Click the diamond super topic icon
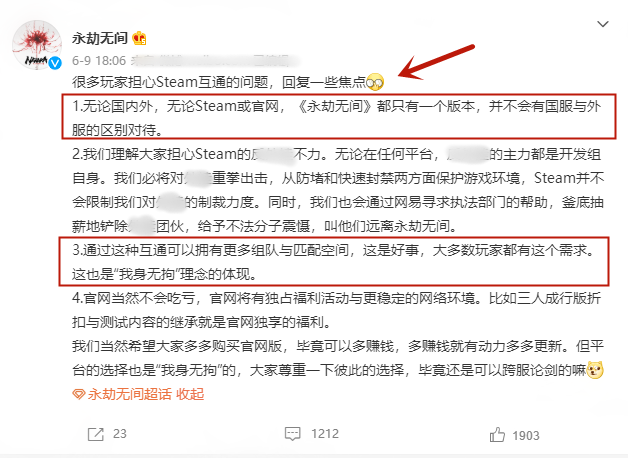 pyautogui.click(x=78, y=394)
